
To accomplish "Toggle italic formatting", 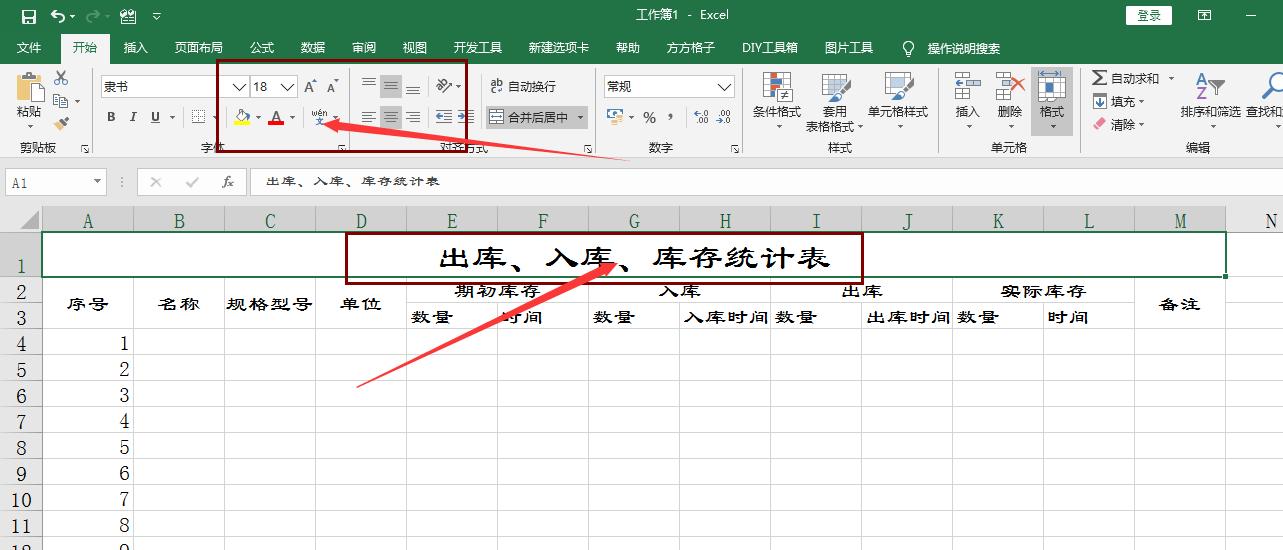I will pos(133,117).
